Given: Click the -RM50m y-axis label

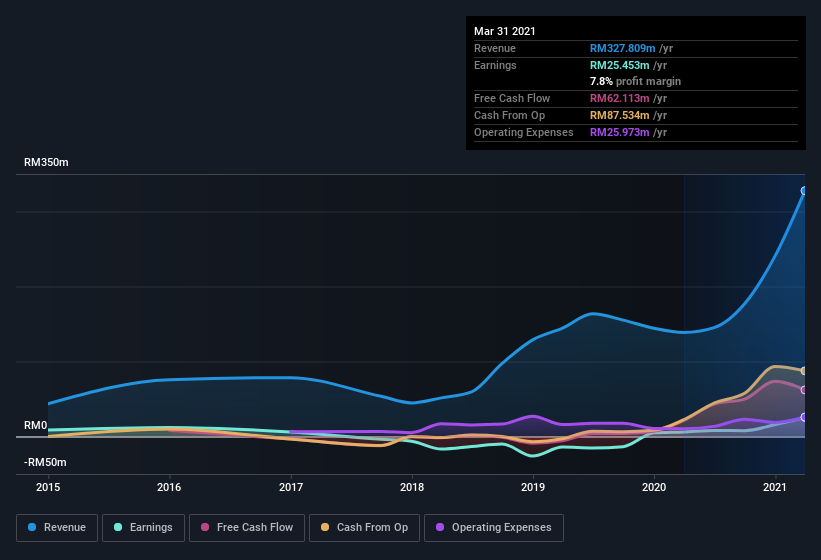Looking at the screenshot, I should tap(45, 462).
